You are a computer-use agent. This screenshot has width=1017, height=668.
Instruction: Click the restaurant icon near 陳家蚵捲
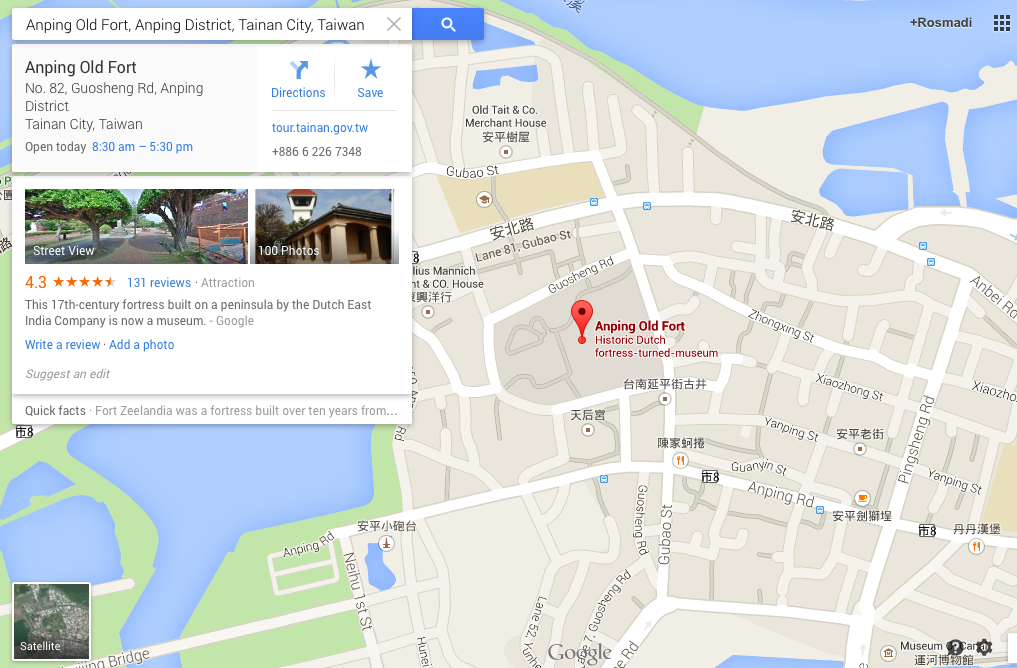tap(680, 460)
